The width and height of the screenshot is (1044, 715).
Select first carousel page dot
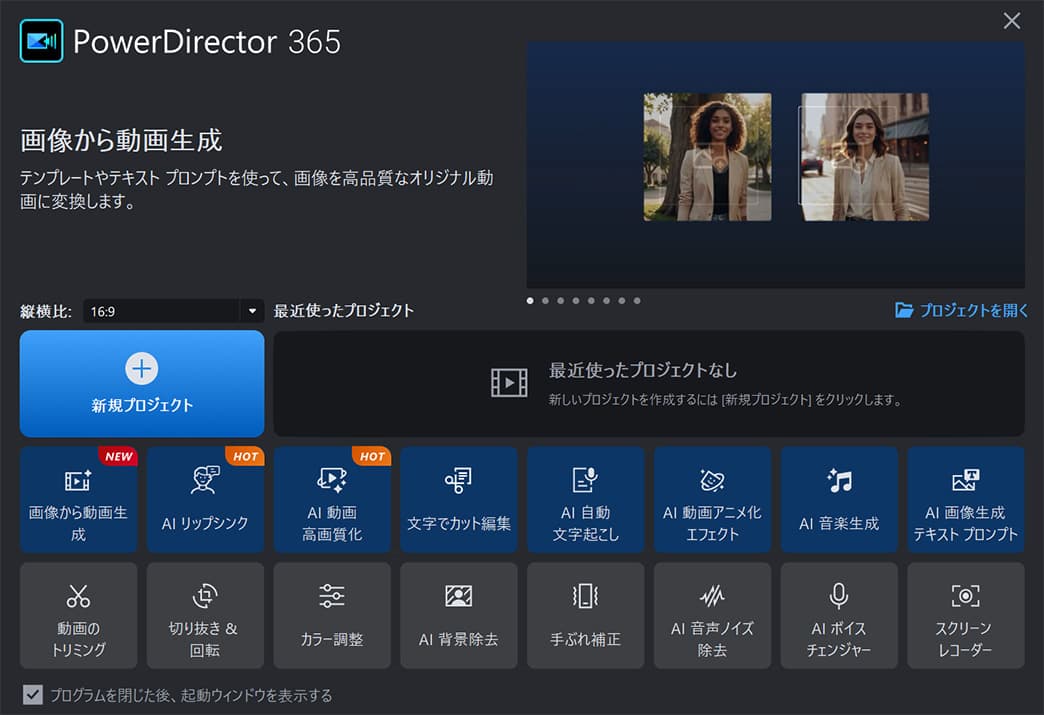coord(530,301)
